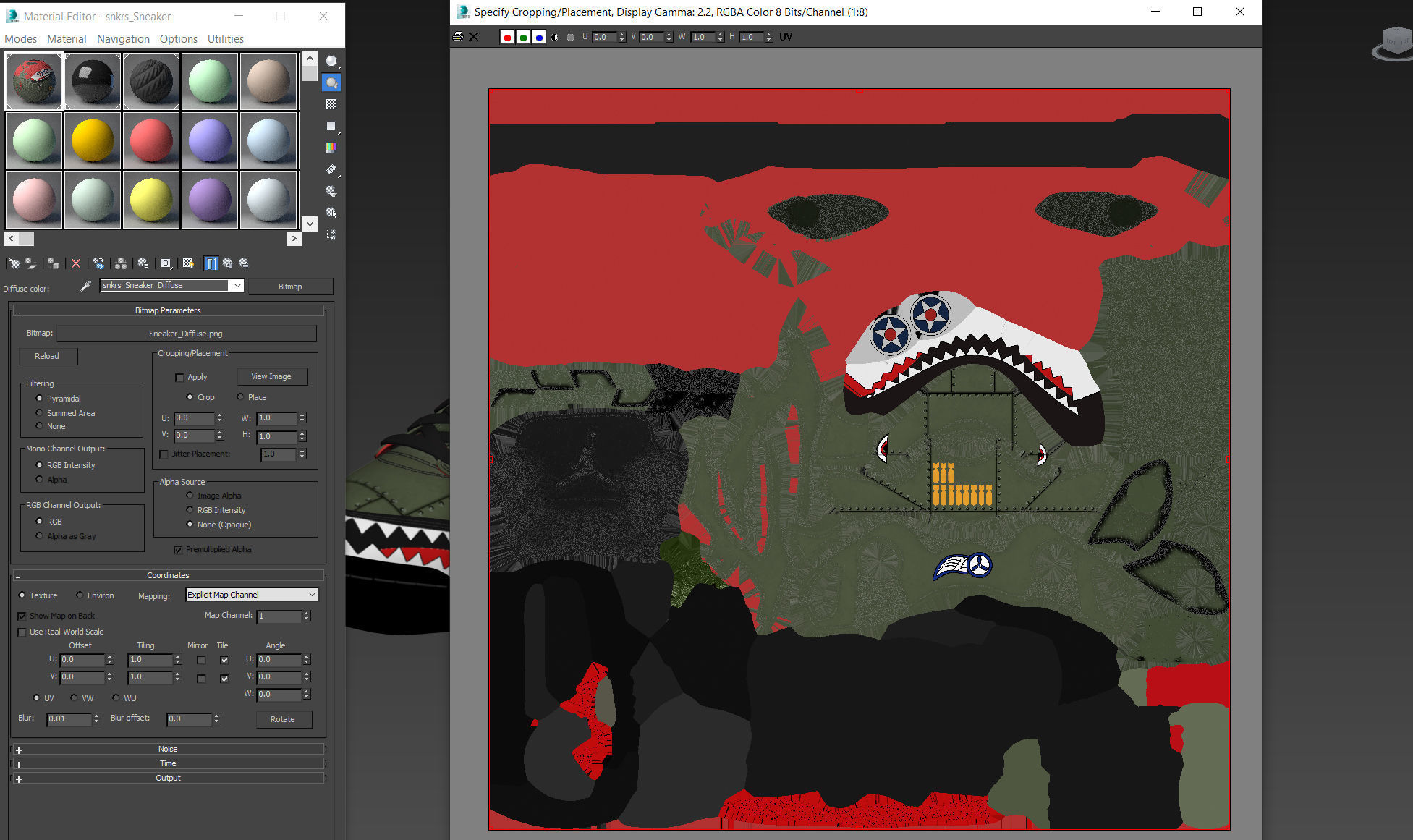Click the Go to Parent icon

[x=227, y=263]
